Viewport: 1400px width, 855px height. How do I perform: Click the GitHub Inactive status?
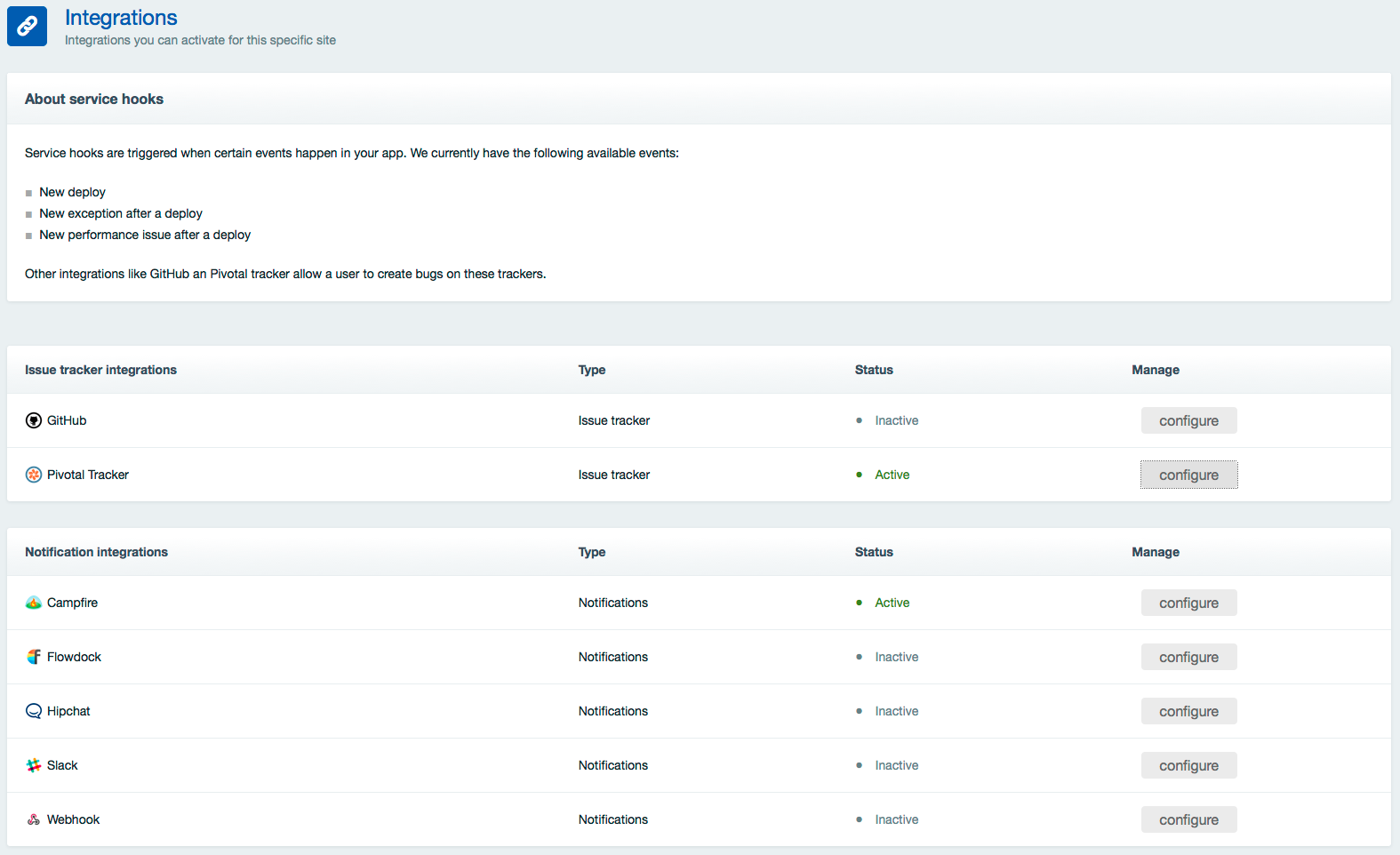point(896,420)
